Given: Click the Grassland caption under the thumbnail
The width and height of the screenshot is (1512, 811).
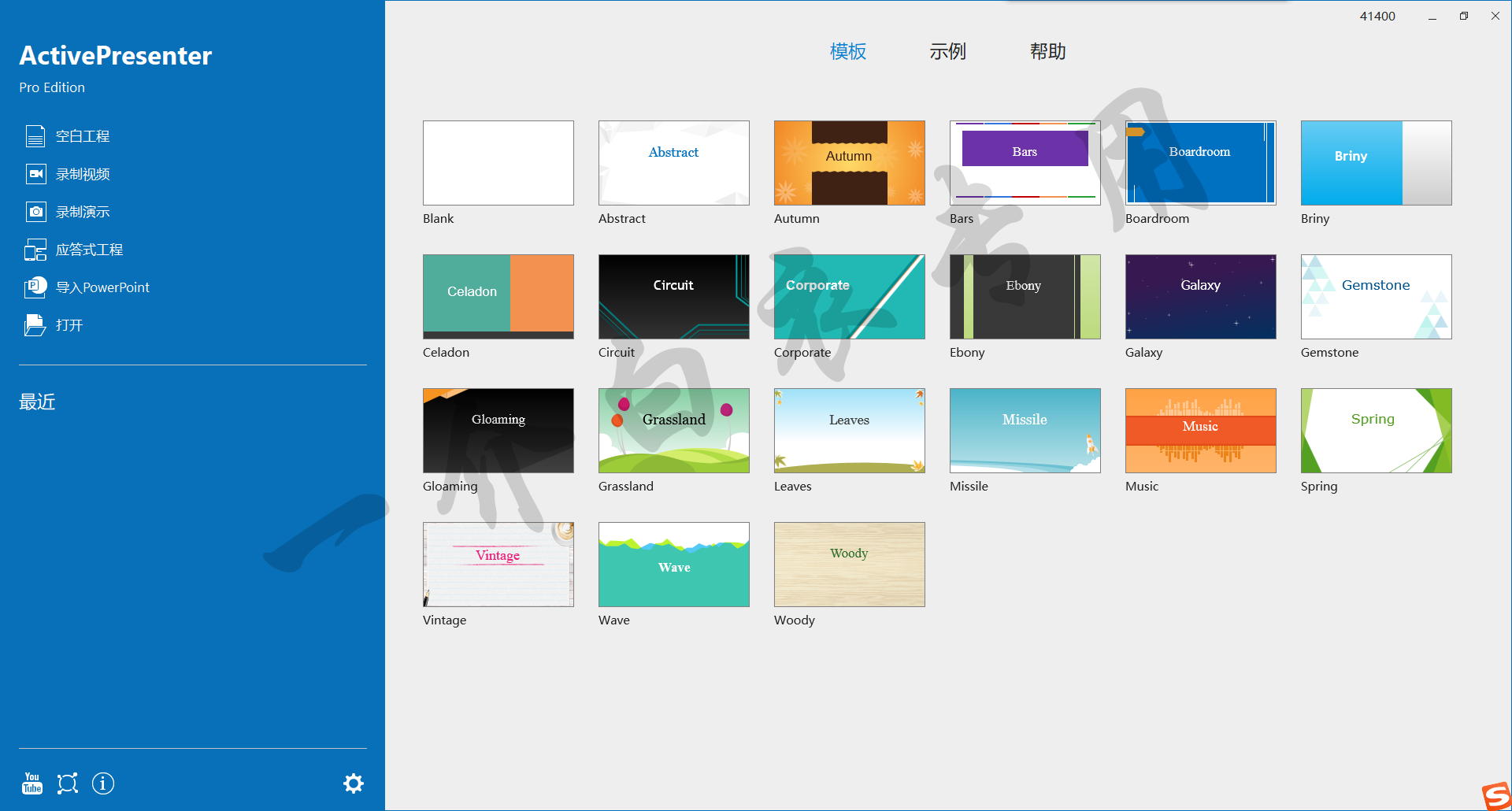Looking at the screenshot, I should [x=626, y=487].
